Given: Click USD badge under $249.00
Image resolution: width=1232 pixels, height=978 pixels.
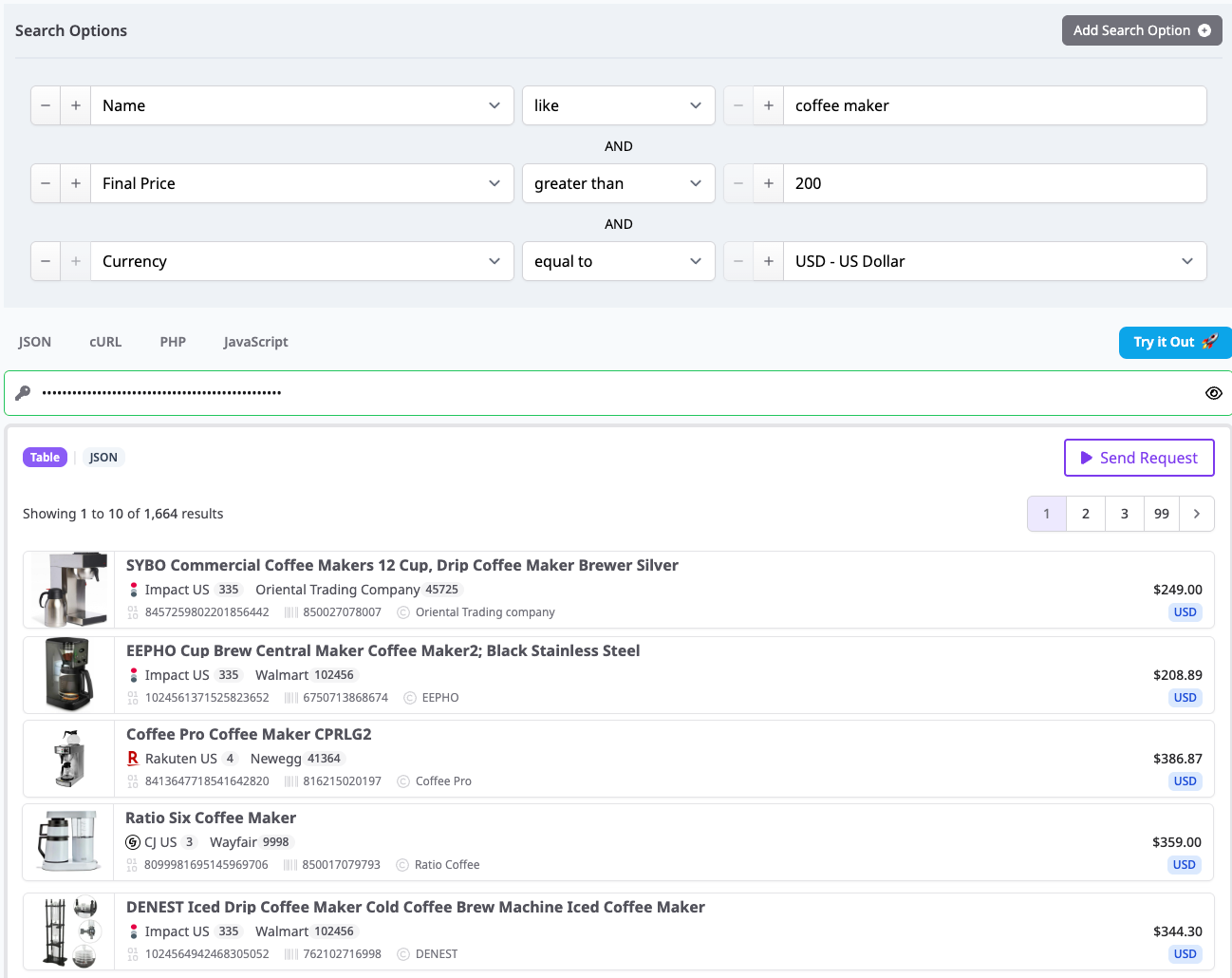Looking at the screenshot, I should (1185, 612).
